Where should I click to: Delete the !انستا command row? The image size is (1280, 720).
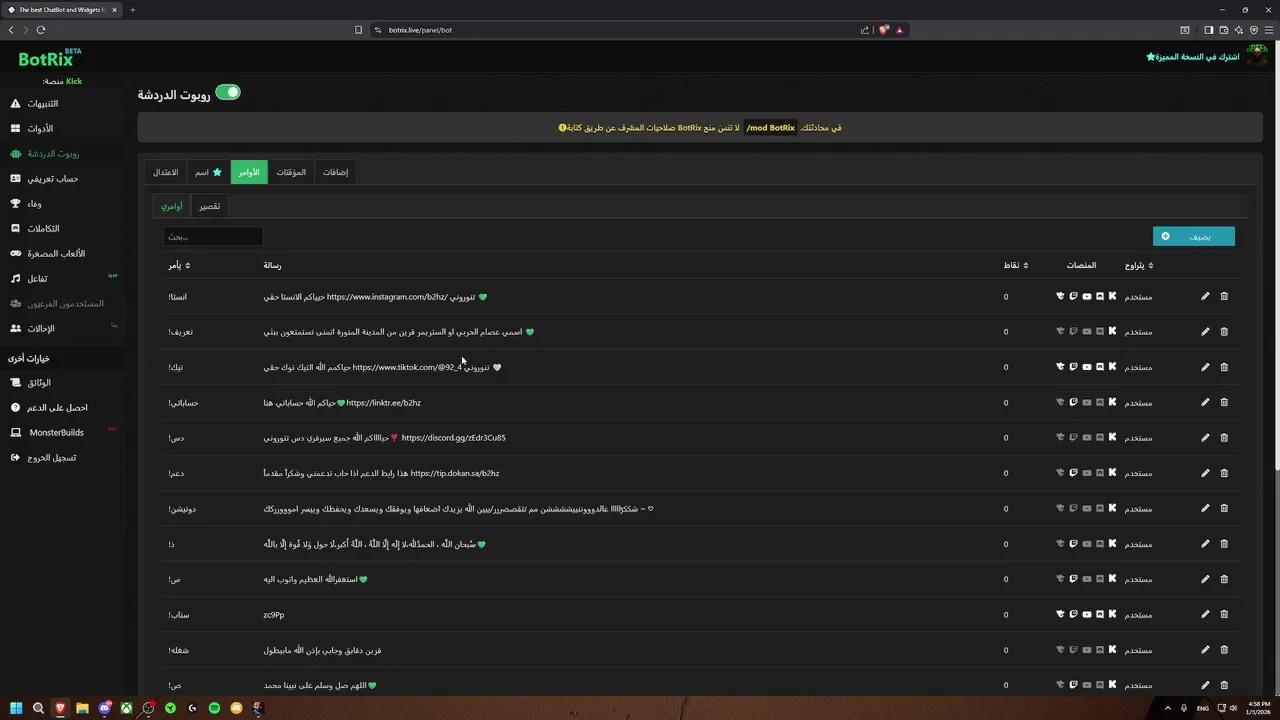1224,296
